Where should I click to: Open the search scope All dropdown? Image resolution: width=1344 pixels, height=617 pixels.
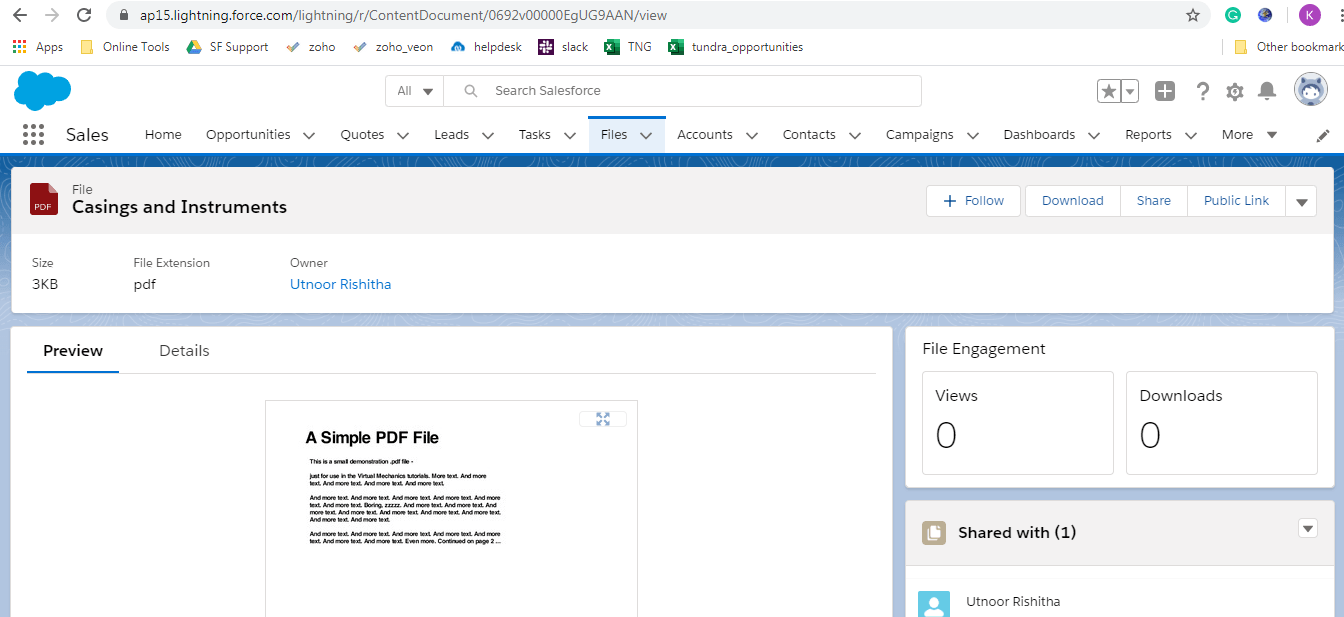(x=414, y=90)
